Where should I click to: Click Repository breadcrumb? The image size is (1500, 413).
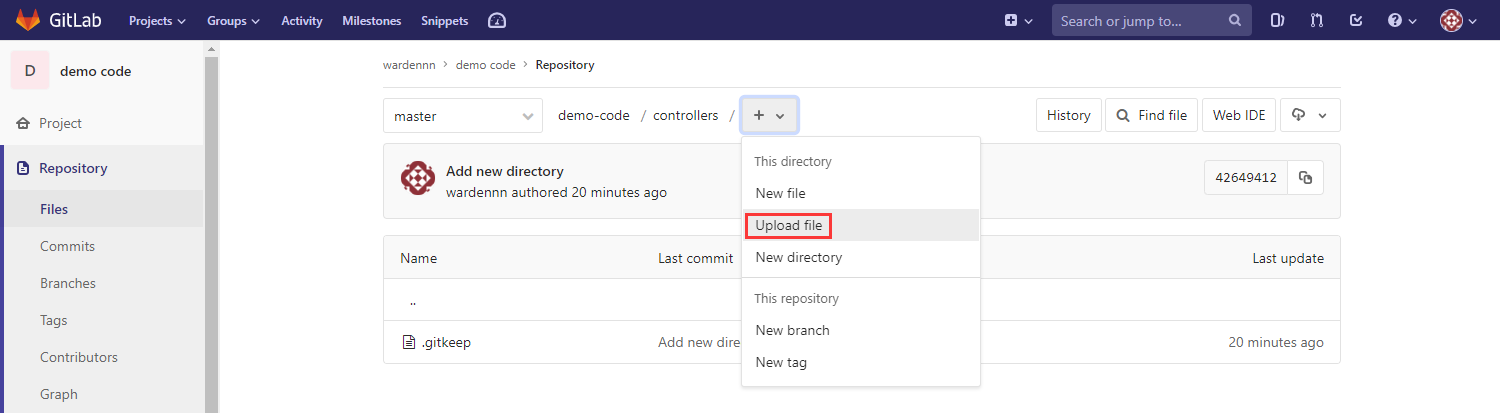[565, 65]
